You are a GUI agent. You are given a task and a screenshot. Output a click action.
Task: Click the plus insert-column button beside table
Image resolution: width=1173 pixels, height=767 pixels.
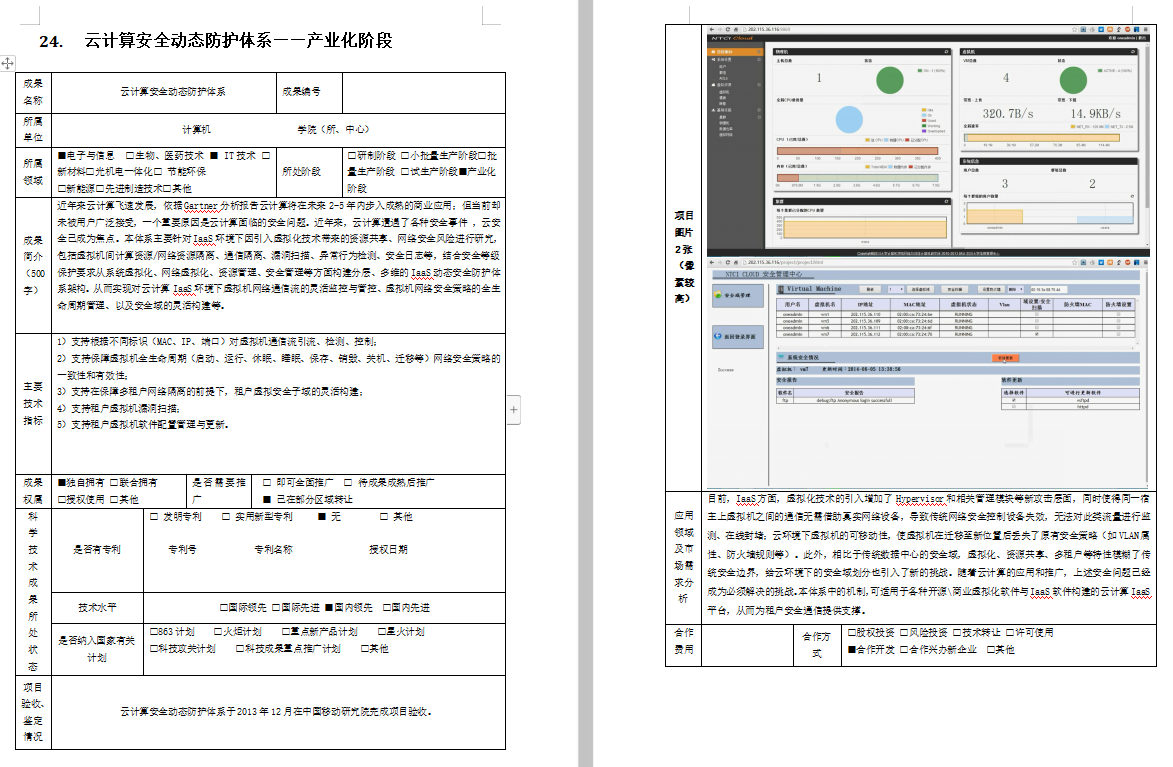point(514,408)
